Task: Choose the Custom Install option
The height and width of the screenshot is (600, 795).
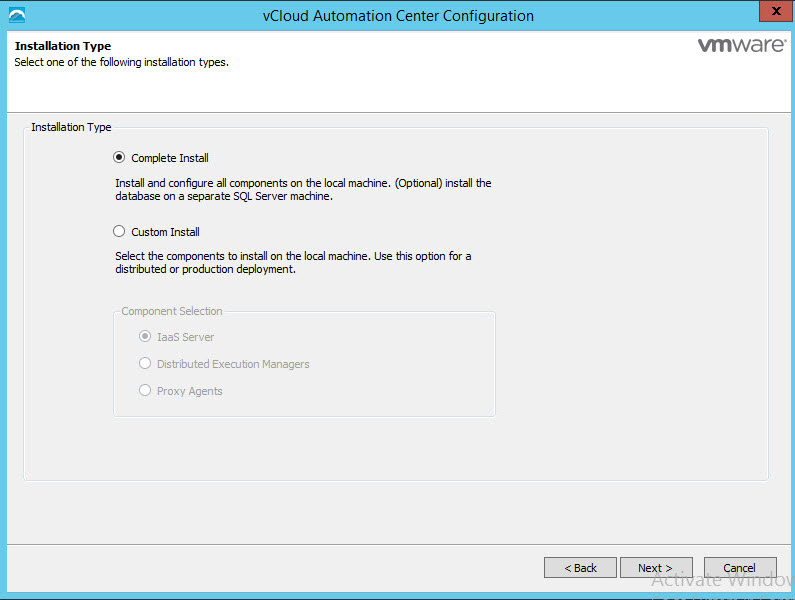Action: point(120,232)
